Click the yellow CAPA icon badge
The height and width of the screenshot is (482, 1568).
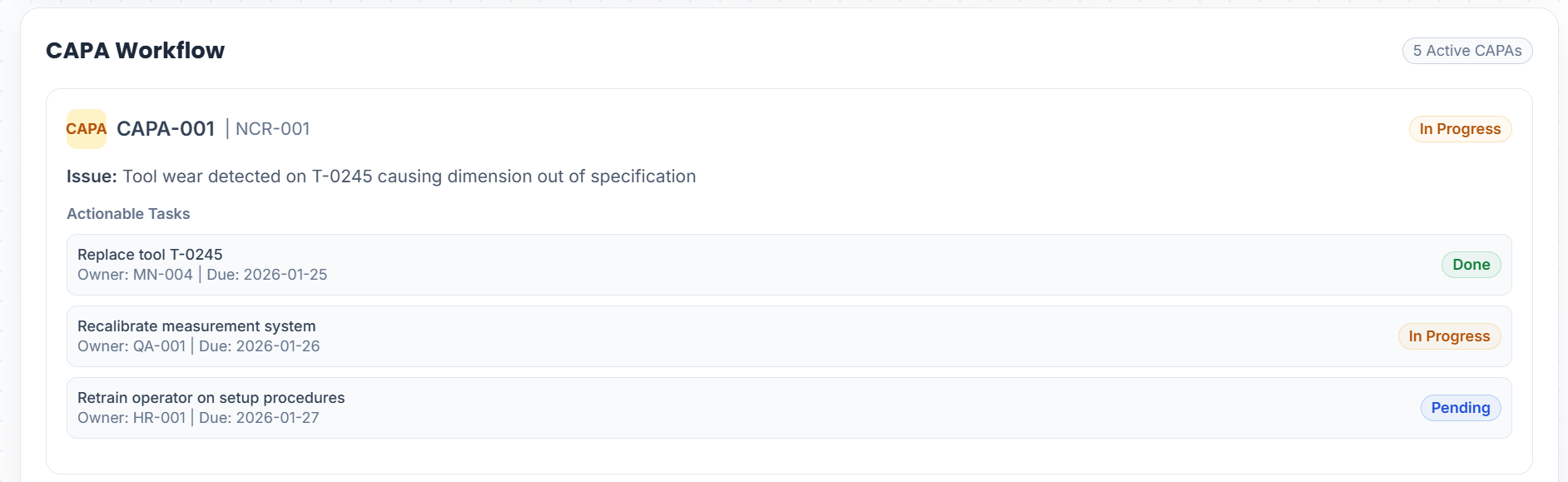(x=87, y=129)
